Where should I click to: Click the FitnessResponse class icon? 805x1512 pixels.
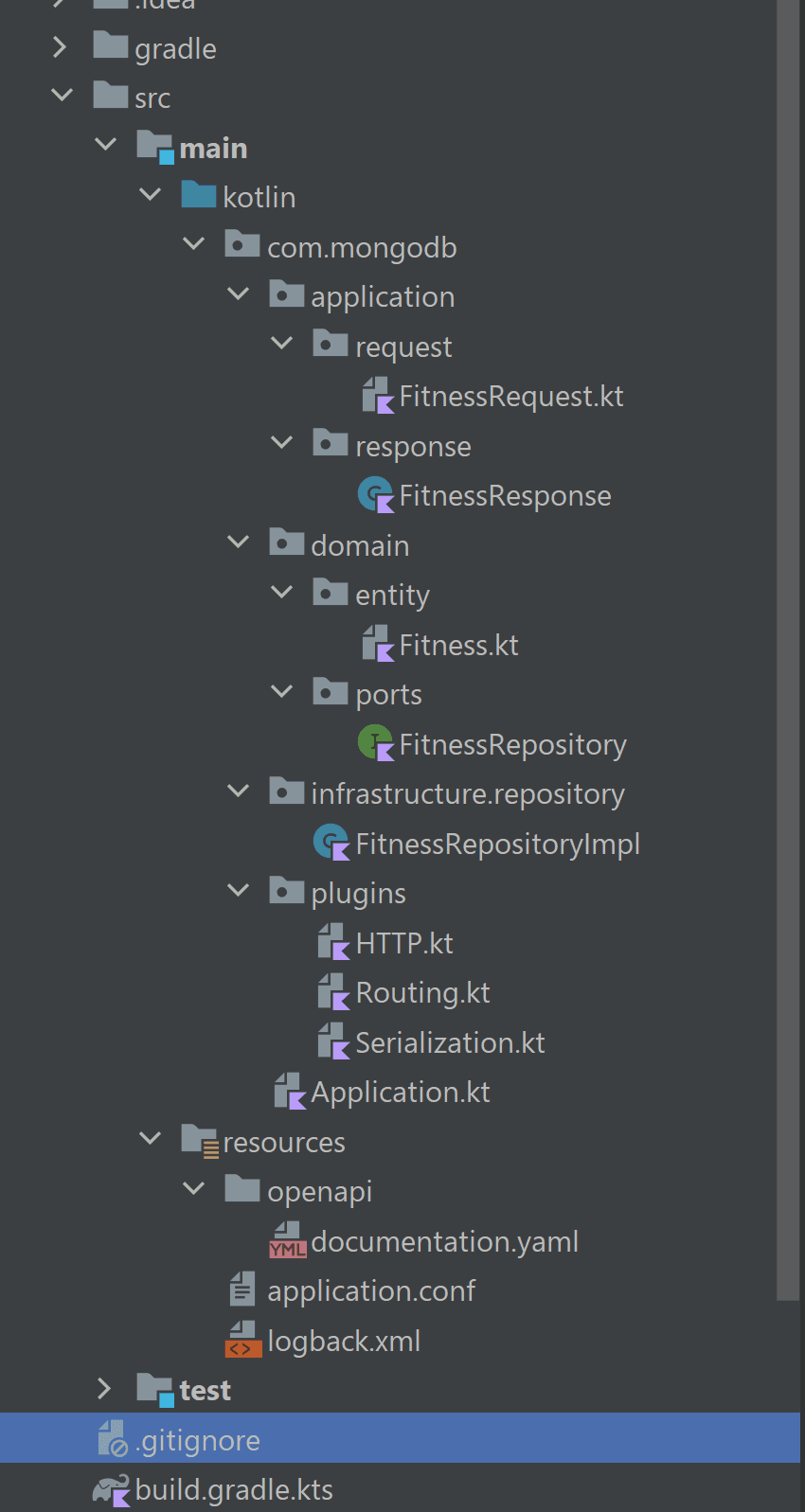point(375,495)
